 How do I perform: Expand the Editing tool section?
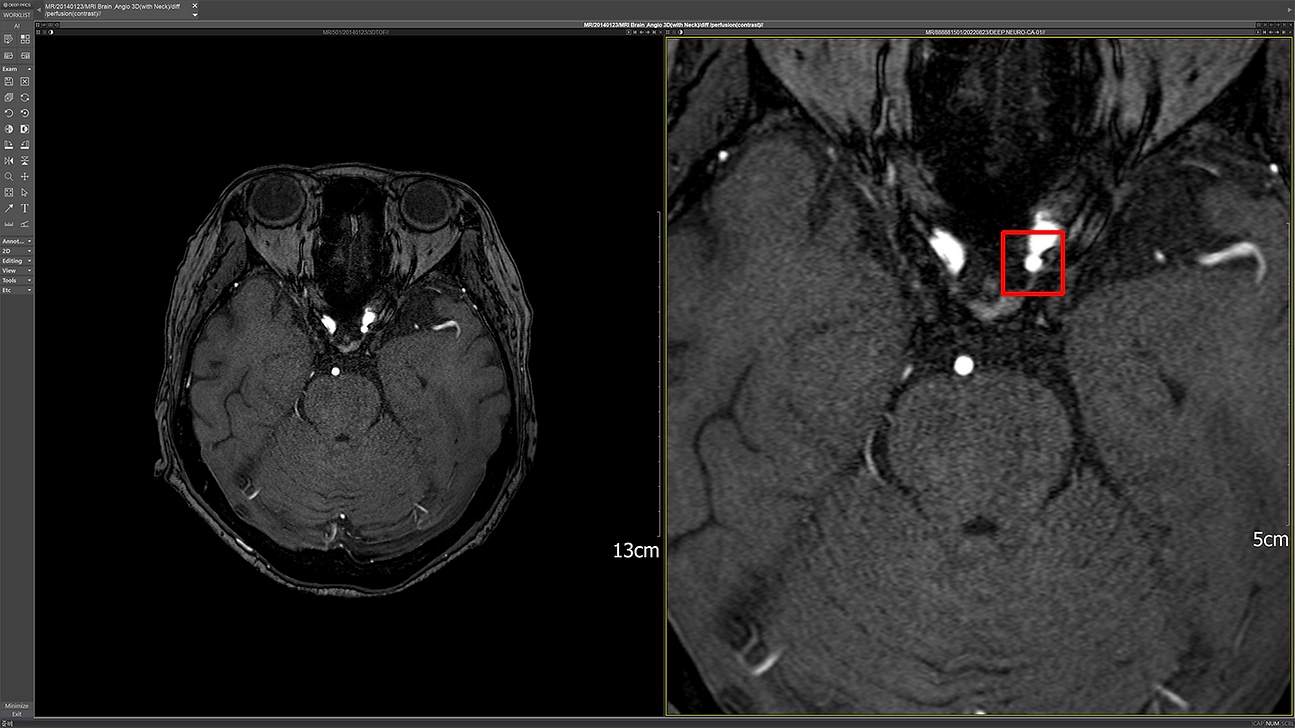[x=16, y=261]
